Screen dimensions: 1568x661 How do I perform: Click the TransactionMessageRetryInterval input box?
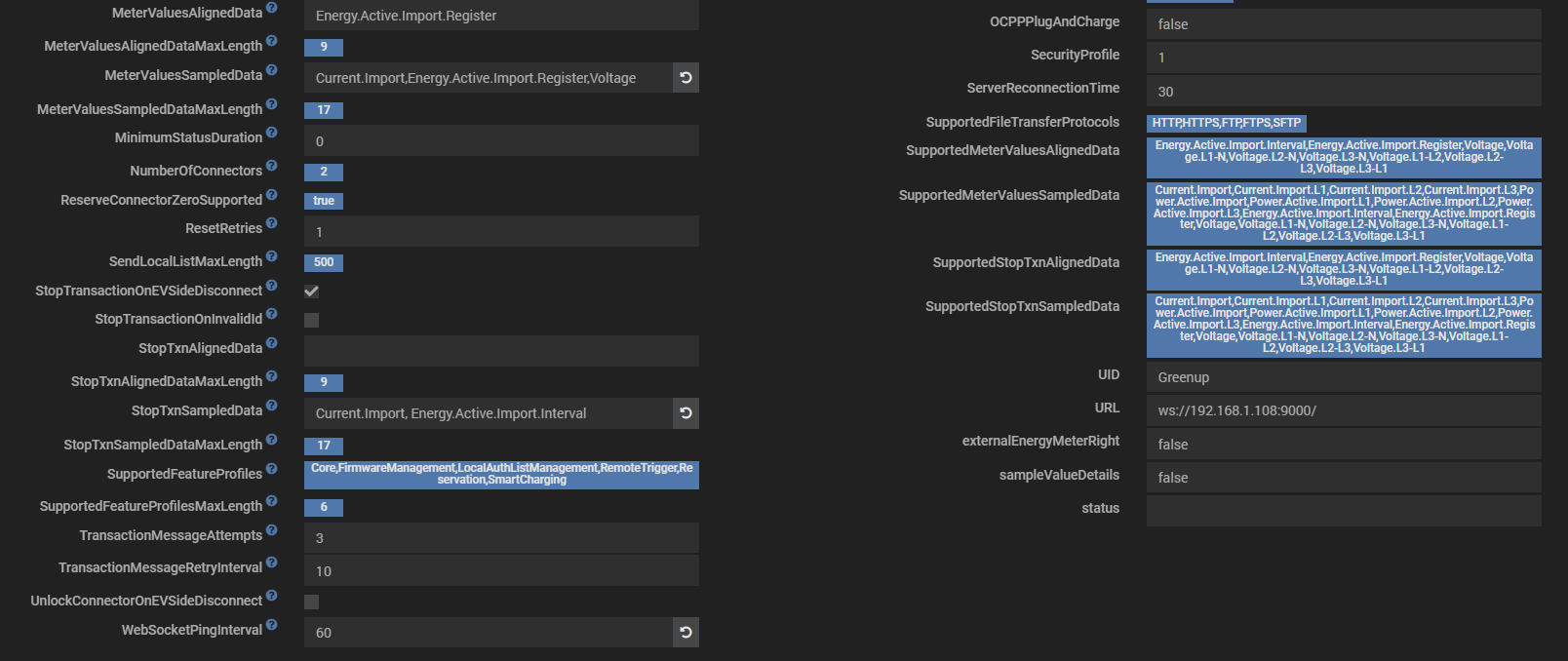(501, 571)
